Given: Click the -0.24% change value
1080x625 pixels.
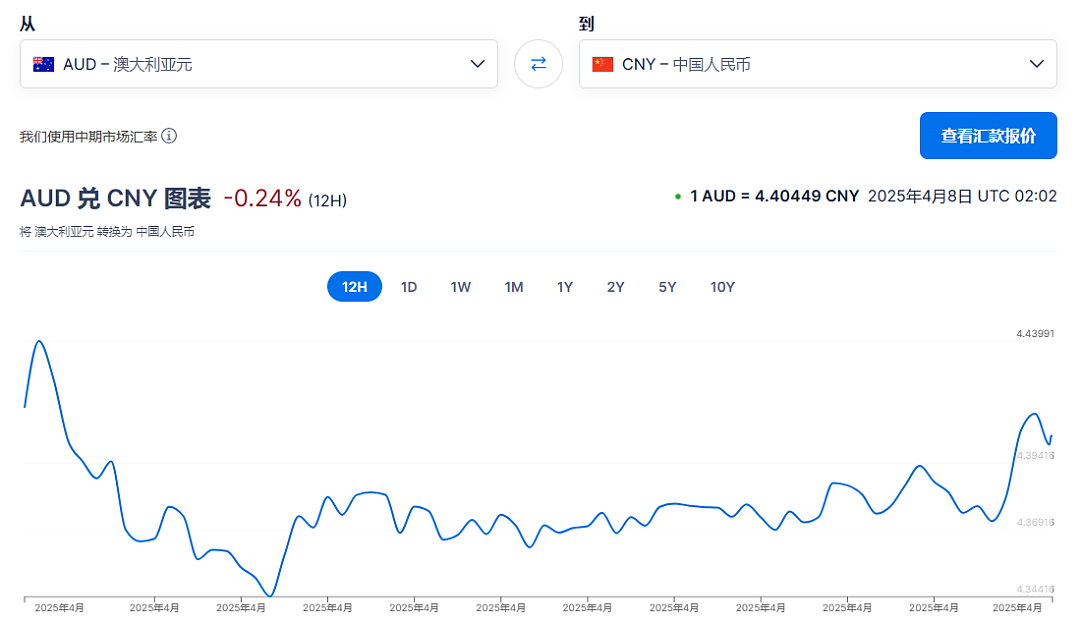Looking at the screenshot, I should (x=262, y=198).
